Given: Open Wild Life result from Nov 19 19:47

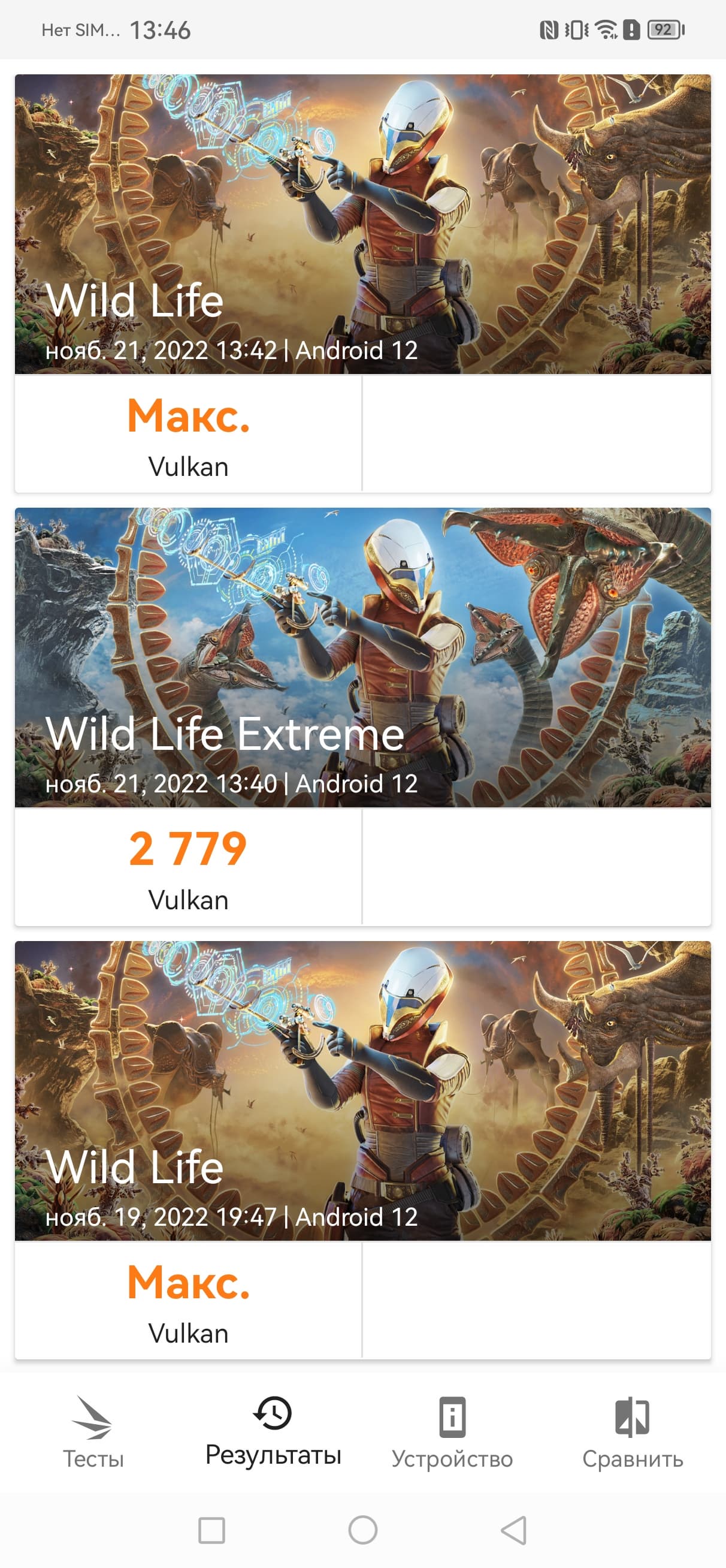Looking at the screenshot, I should click(362, 1091).
